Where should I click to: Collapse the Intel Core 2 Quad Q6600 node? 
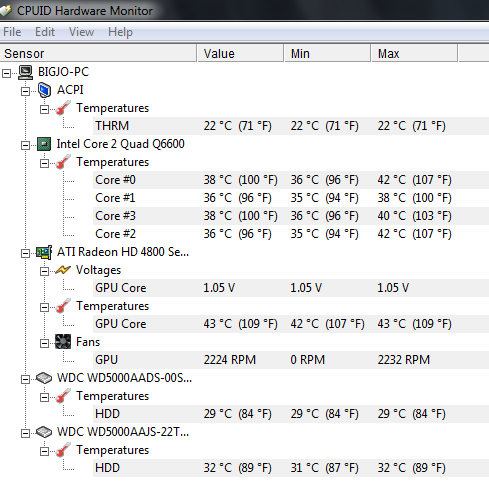click(x=25, y=145)
